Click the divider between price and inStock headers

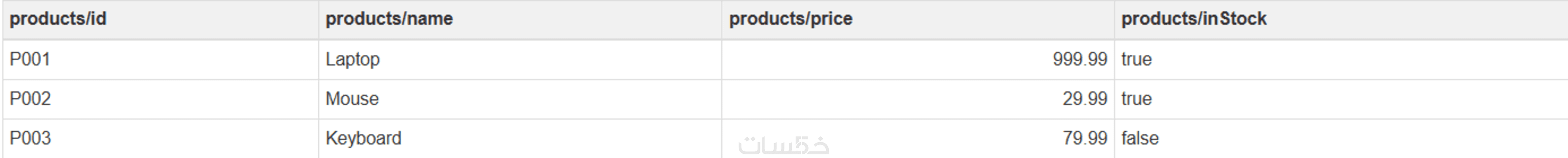(x=1114, y=19)
